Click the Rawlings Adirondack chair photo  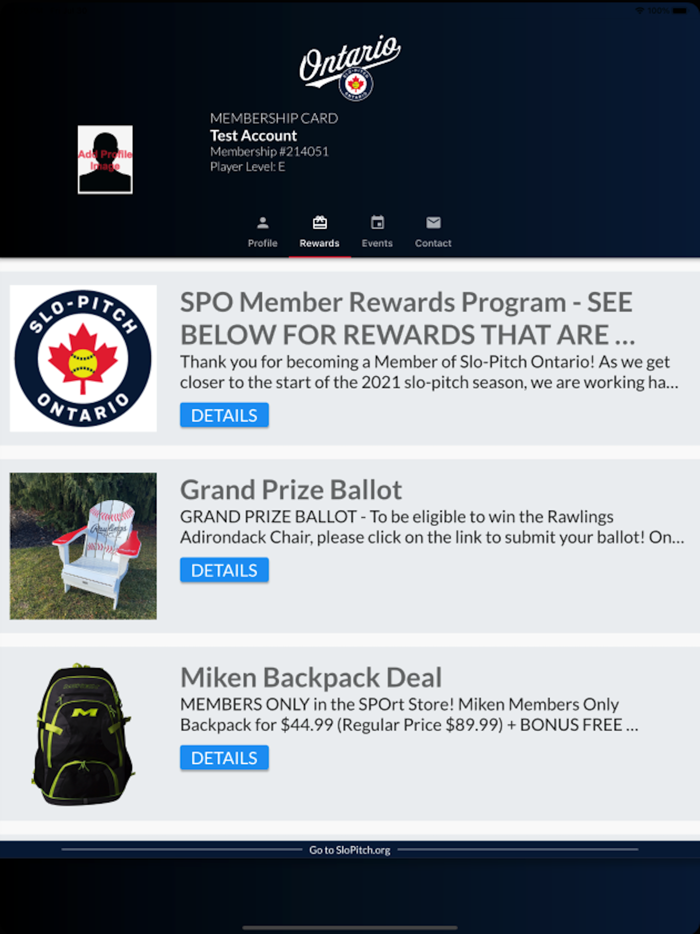click(83, 546)
